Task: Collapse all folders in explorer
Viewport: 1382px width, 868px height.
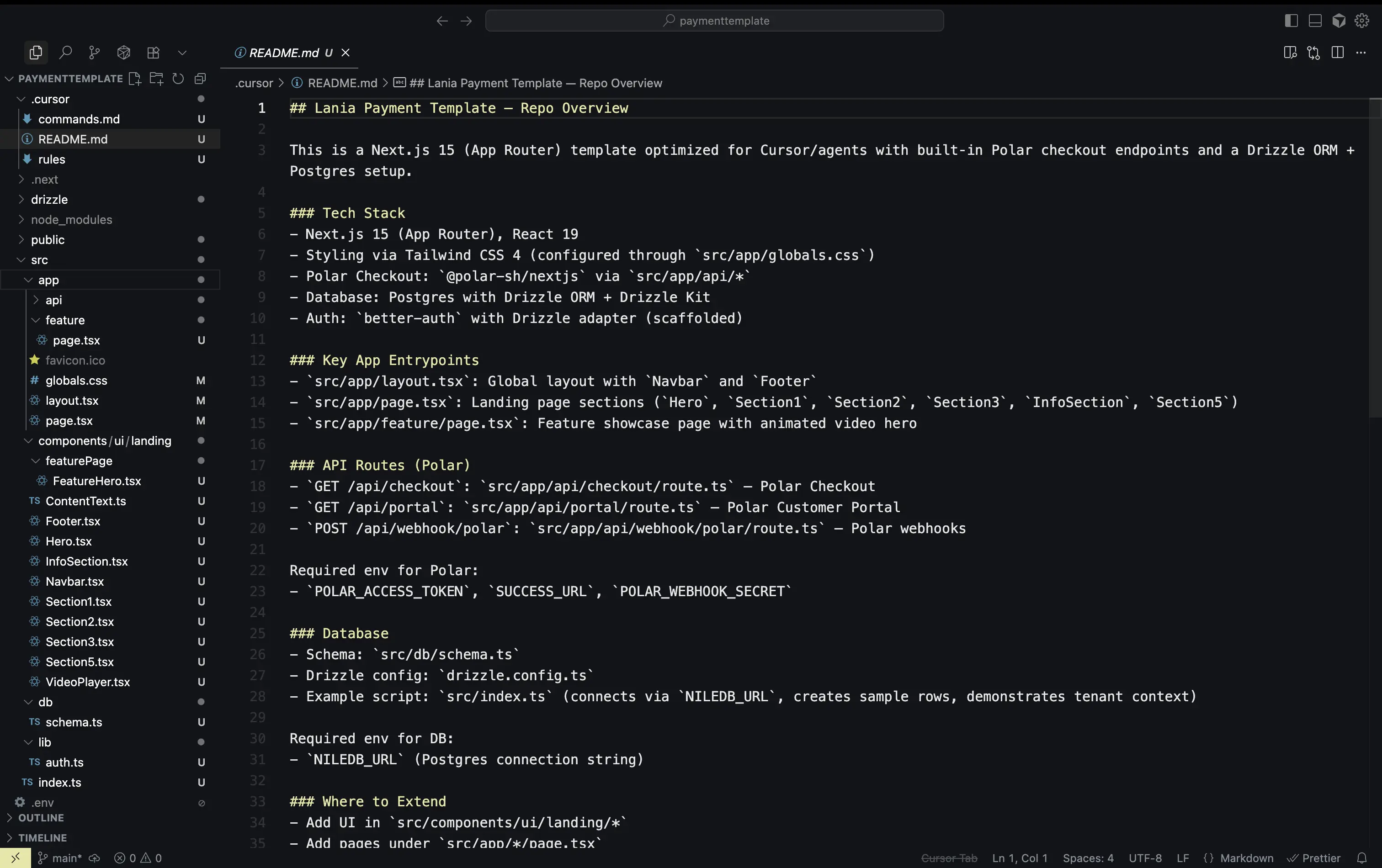Action: 200,79
